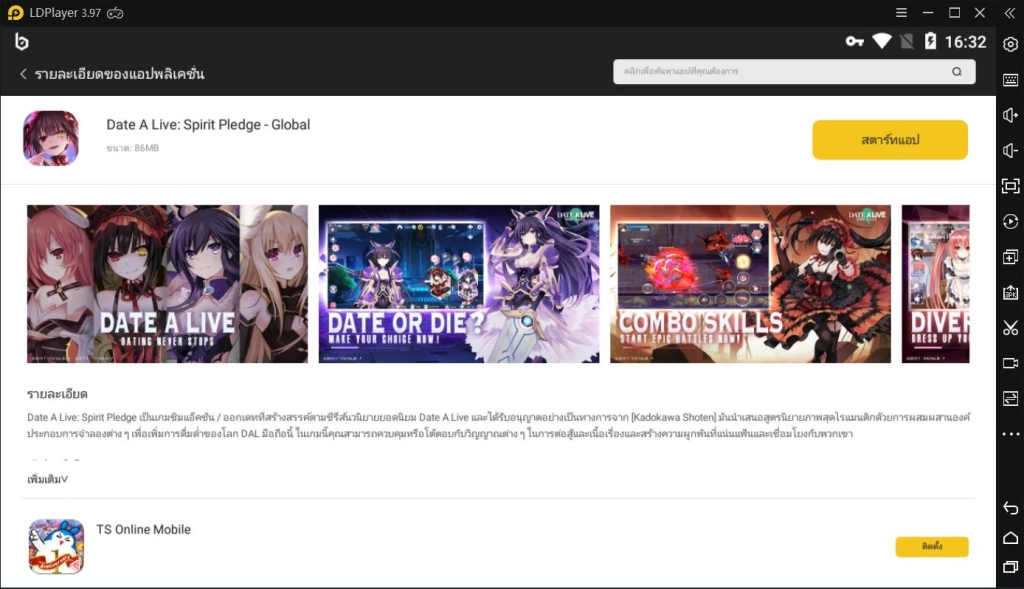1024x589 pixels.
Task: Toggle fullscreen mode icon in sidebar
Action: pyautogui.click(x=1010, y=186)
